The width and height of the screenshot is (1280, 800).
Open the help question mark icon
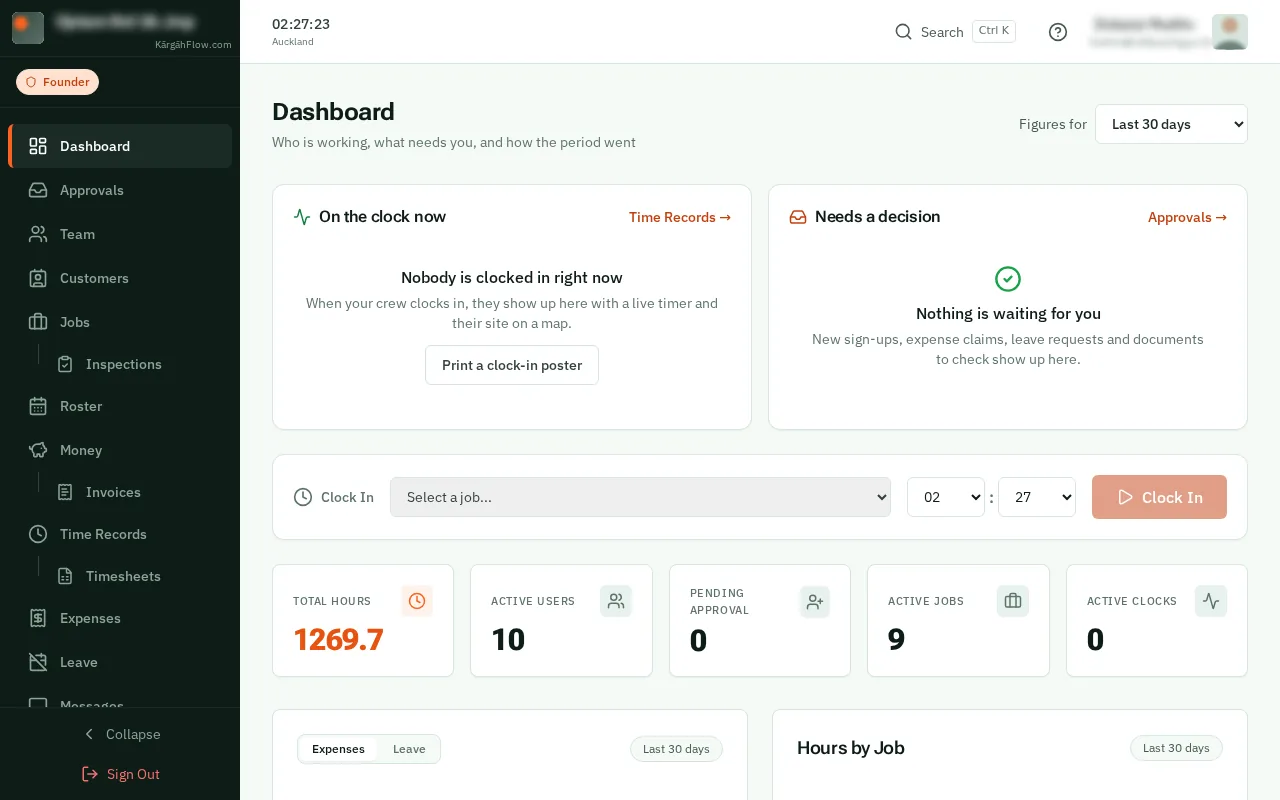(1058, 32)
